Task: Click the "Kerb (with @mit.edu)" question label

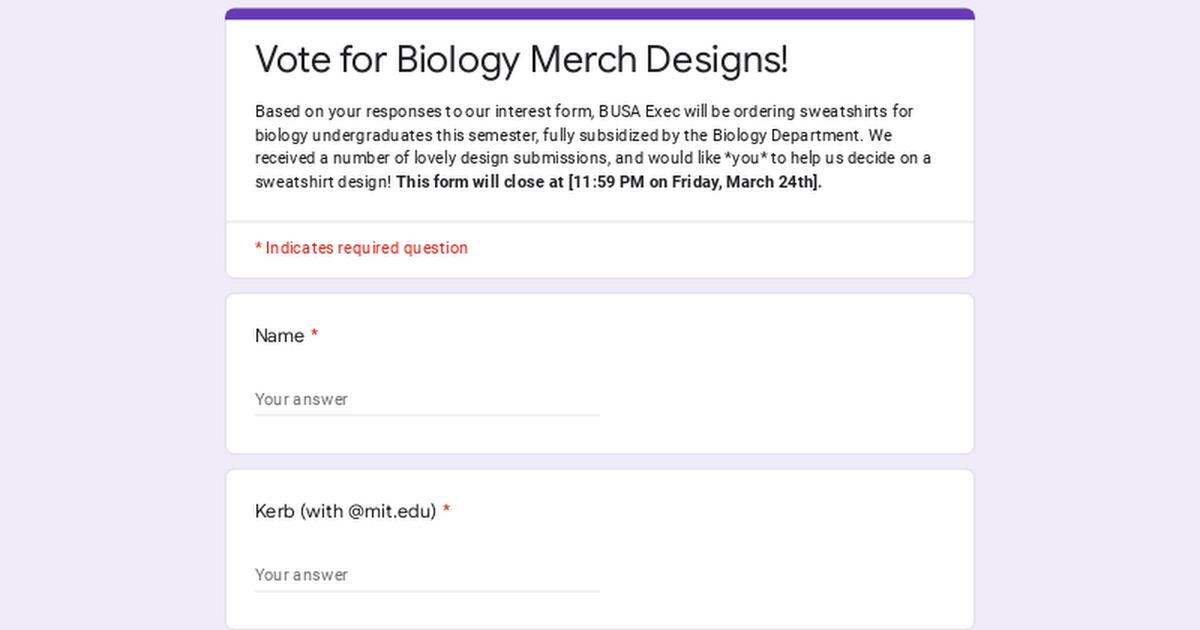Action: pos(346,511)
